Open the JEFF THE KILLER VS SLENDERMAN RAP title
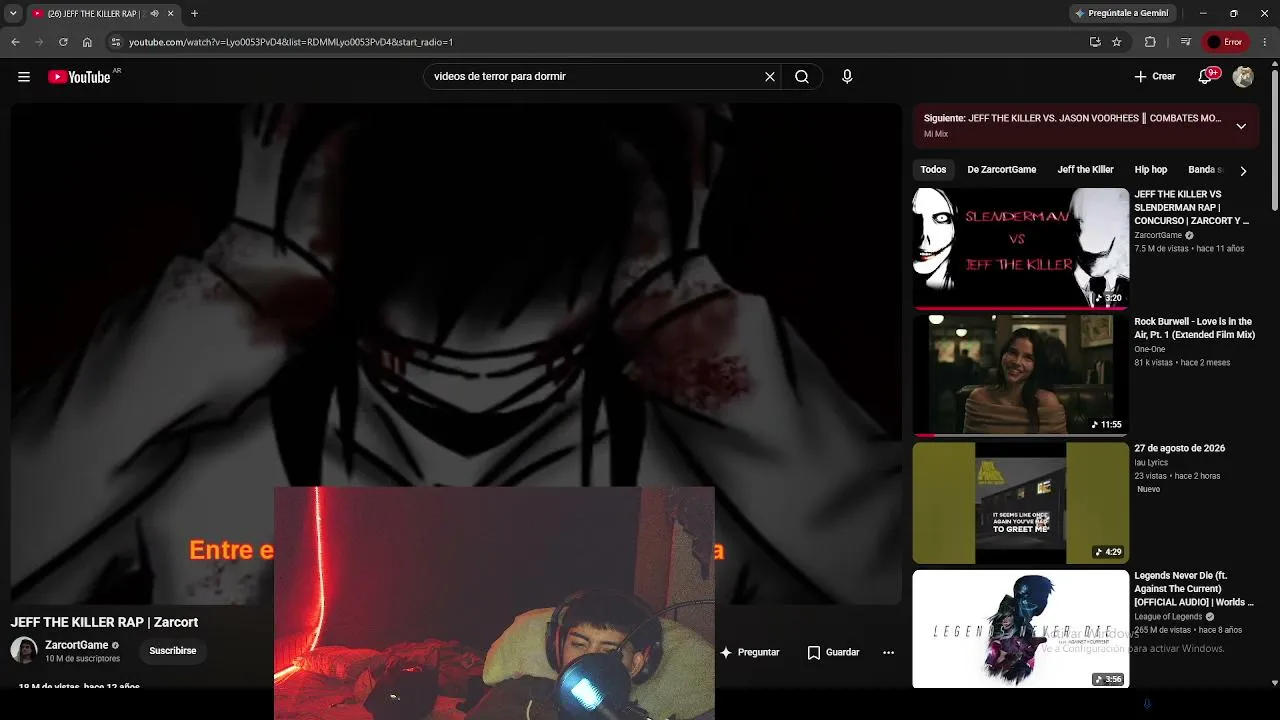The image size is (1280, 720). tap(1192, 208)
